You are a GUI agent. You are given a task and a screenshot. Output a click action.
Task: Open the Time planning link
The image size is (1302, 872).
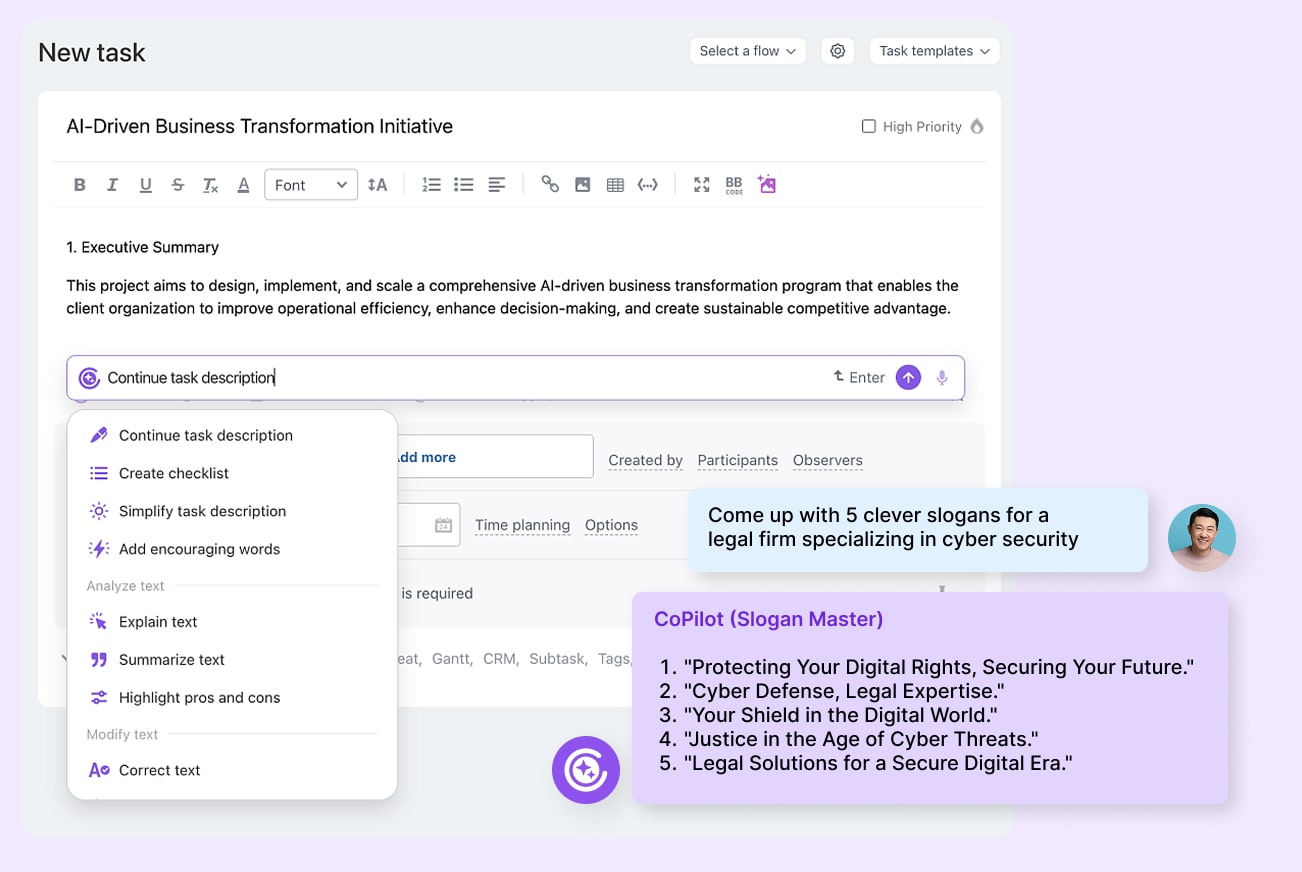coord(522,525)
